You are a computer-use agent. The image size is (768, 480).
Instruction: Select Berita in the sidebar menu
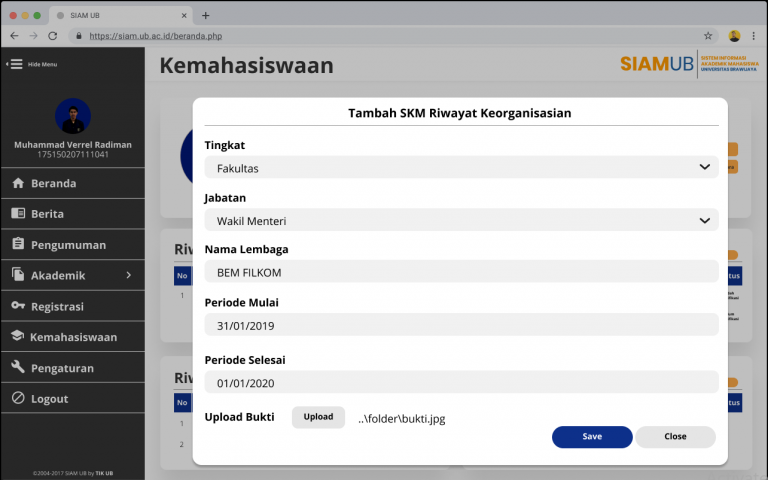point(73,214)
